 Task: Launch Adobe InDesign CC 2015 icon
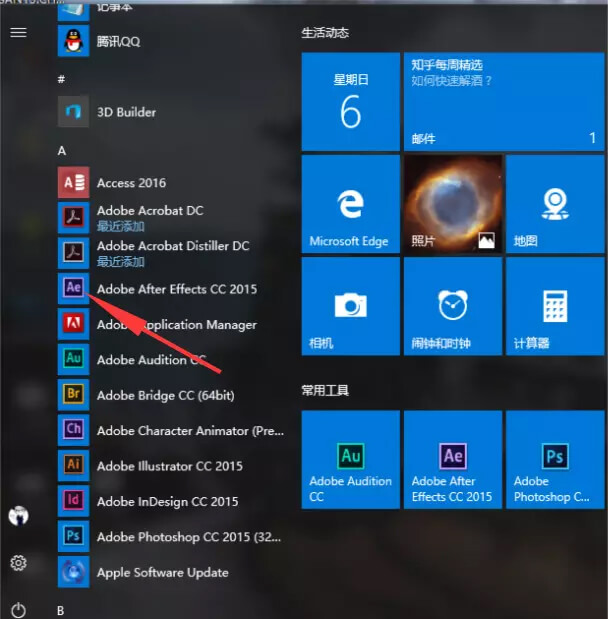pyautogui.click(x=73, y=501)
